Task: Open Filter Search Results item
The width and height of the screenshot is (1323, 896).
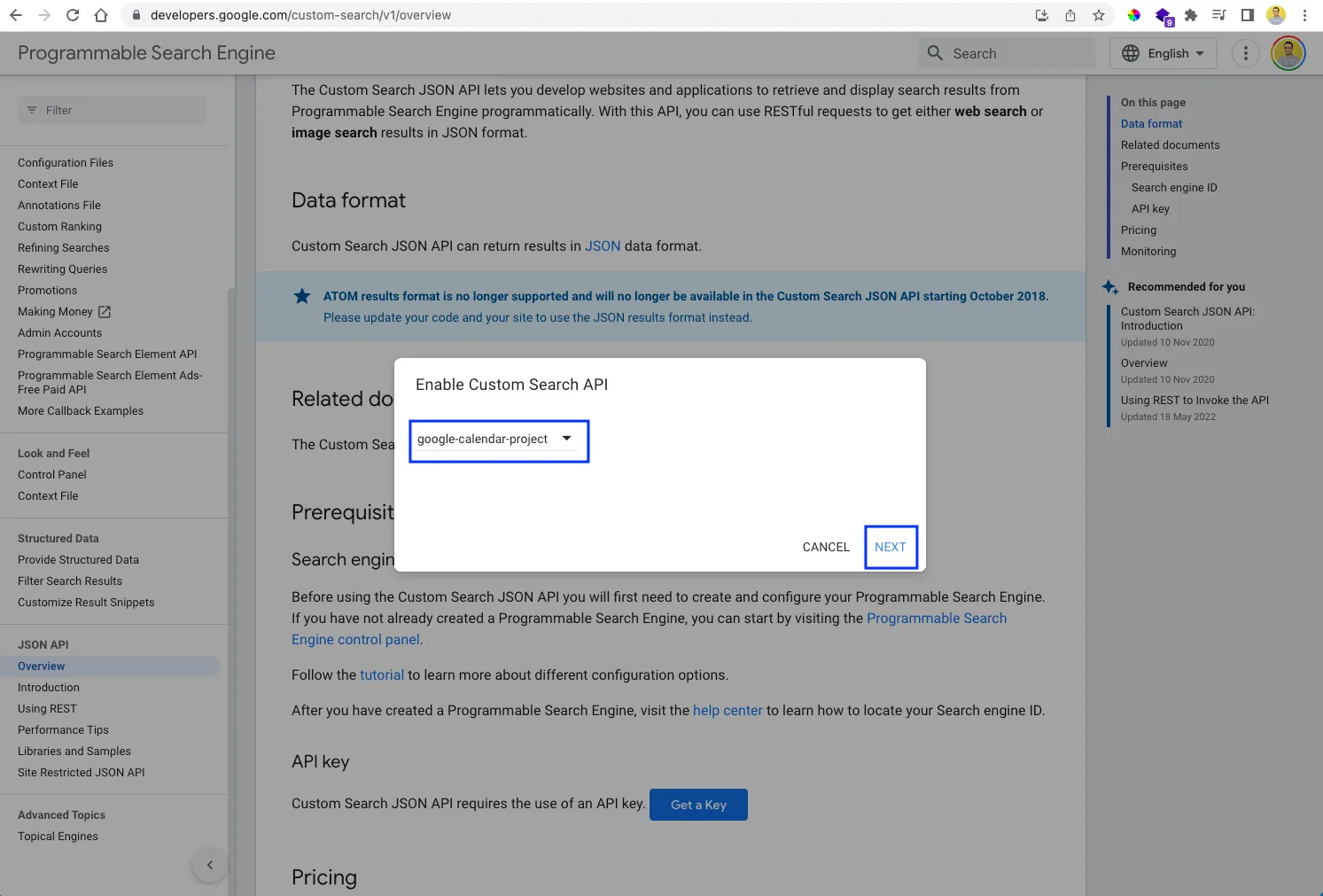Action: point(70,581)
